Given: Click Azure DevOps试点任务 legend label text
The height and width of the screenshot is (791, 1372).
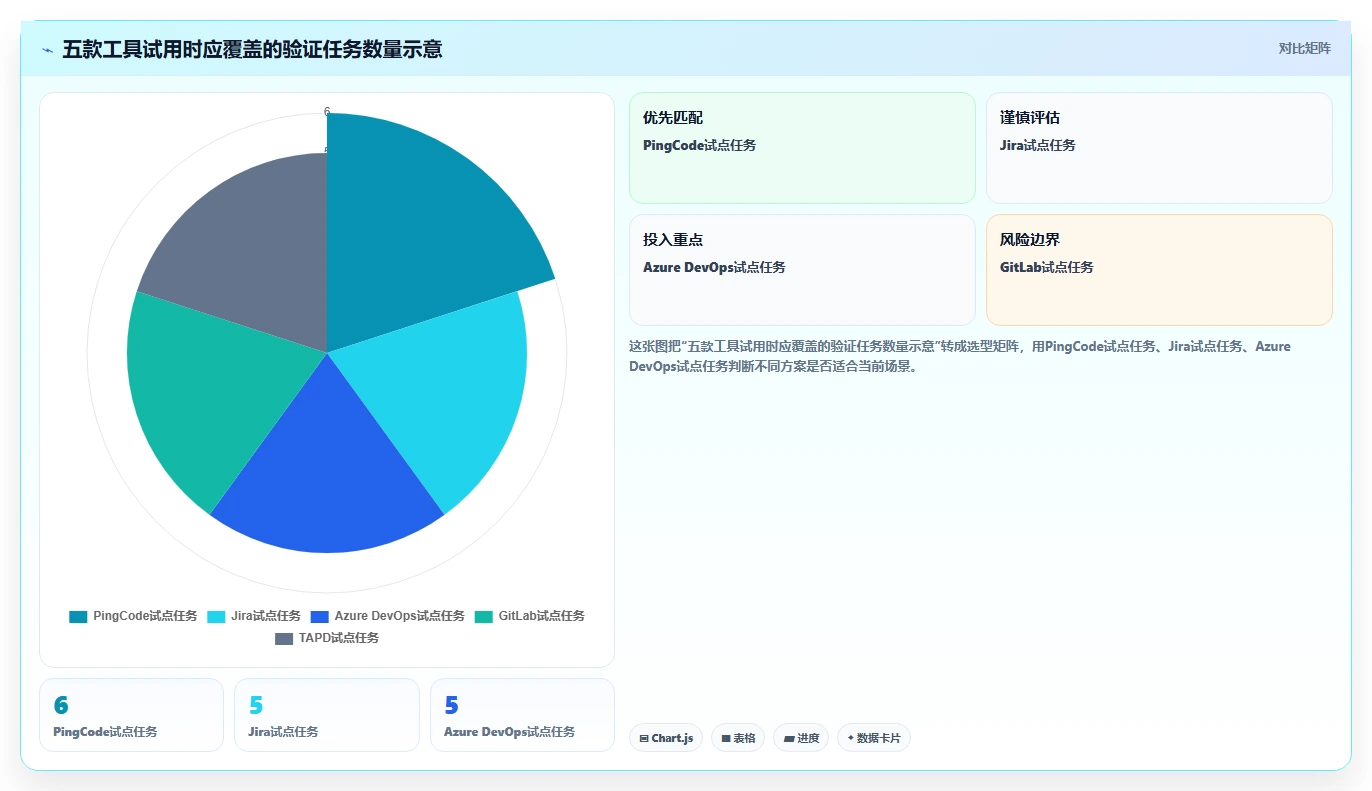Looking at the screenshot, I should click(x=400, y=616).
